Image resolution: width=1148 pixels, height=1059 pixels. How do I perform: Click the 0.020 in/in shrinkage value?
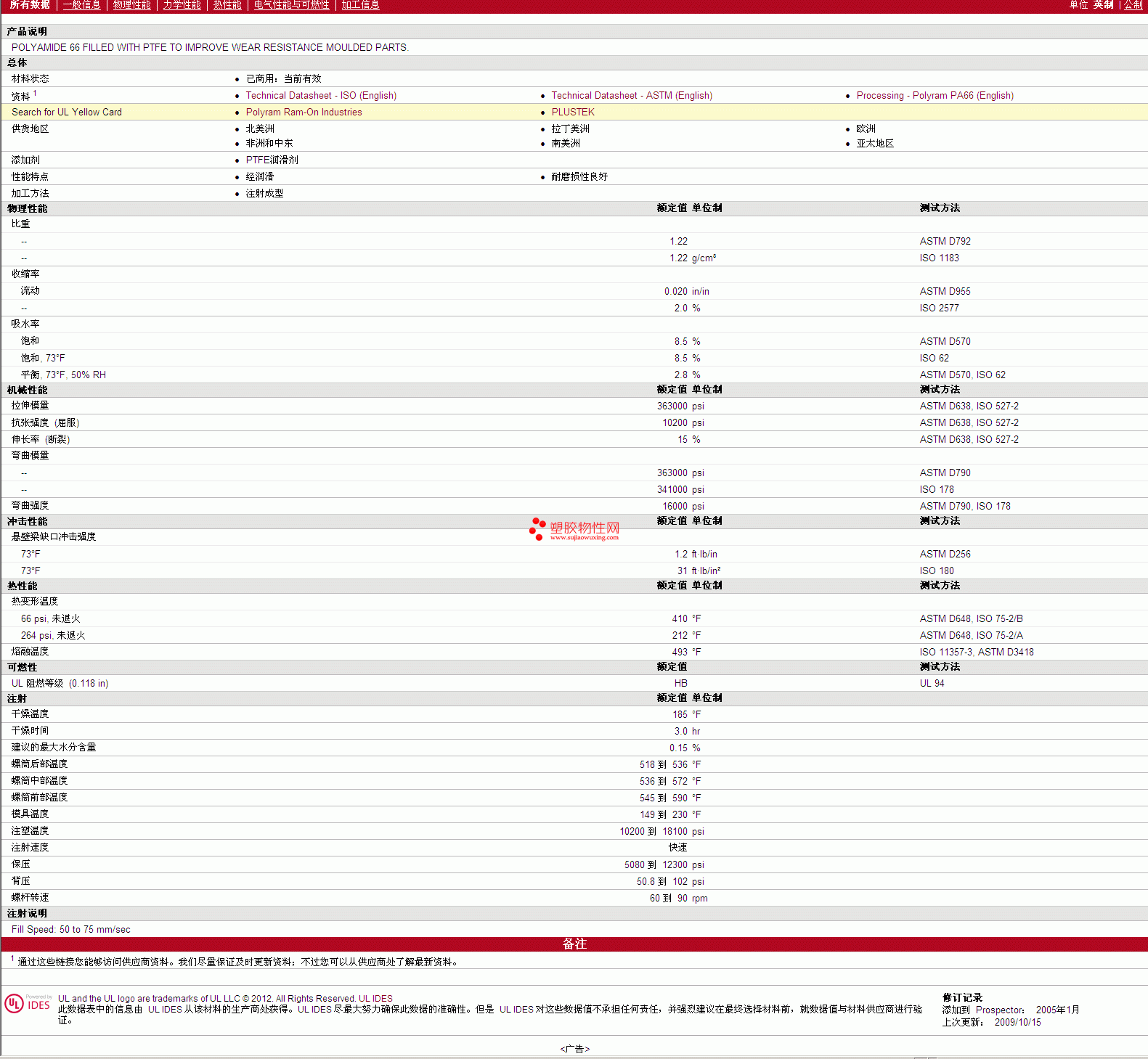coord(686,292)
